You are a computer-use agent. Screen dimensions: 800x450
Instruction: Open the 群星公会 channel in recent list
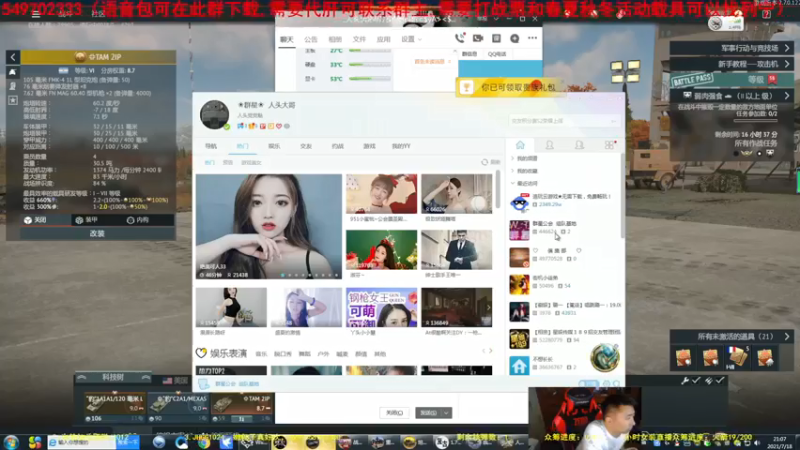point(565,230)
